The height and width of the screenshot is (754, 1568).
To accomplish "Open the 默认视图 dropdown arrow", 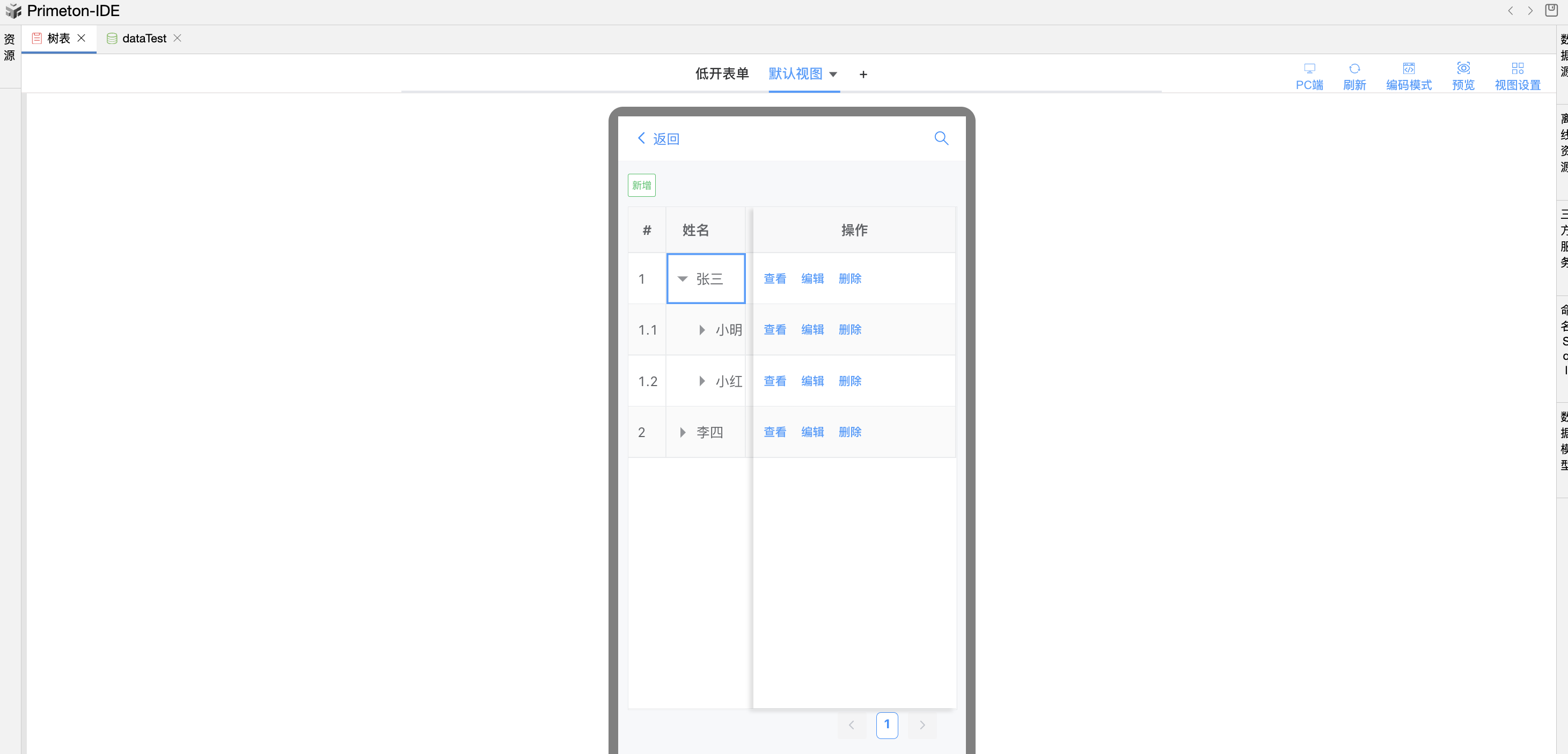I will coord(833,74).
